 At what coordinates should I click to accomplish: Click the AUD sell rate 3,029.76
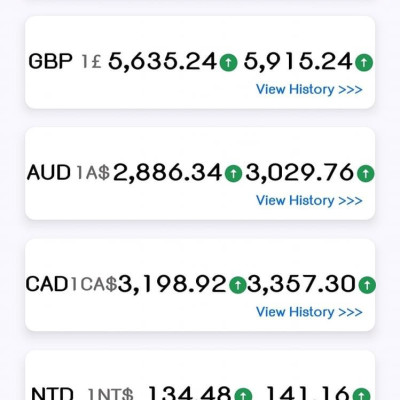299,174
